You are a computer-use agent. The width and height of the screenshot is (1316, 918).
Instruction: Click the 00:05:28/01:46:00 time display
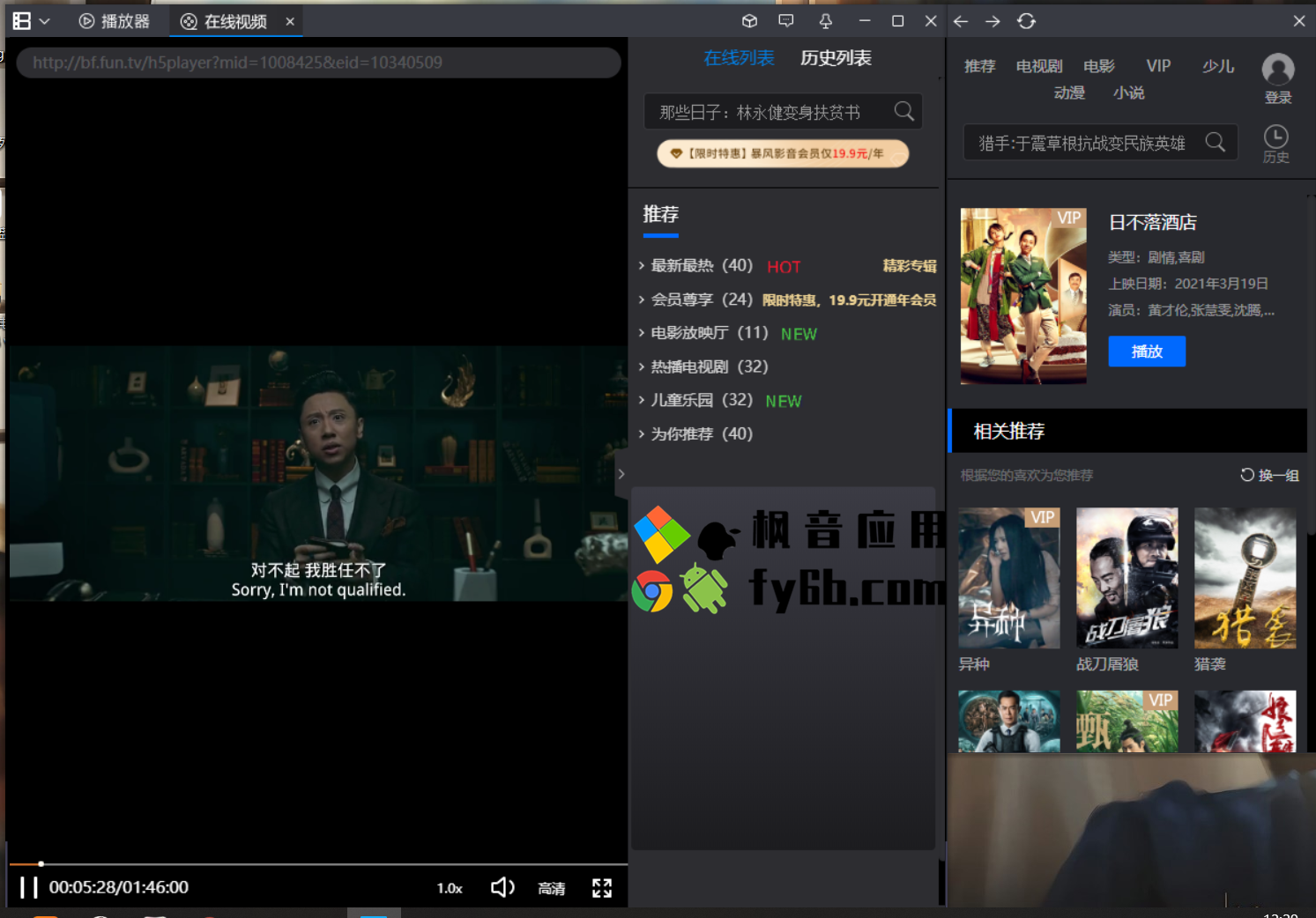click(119, 887)
